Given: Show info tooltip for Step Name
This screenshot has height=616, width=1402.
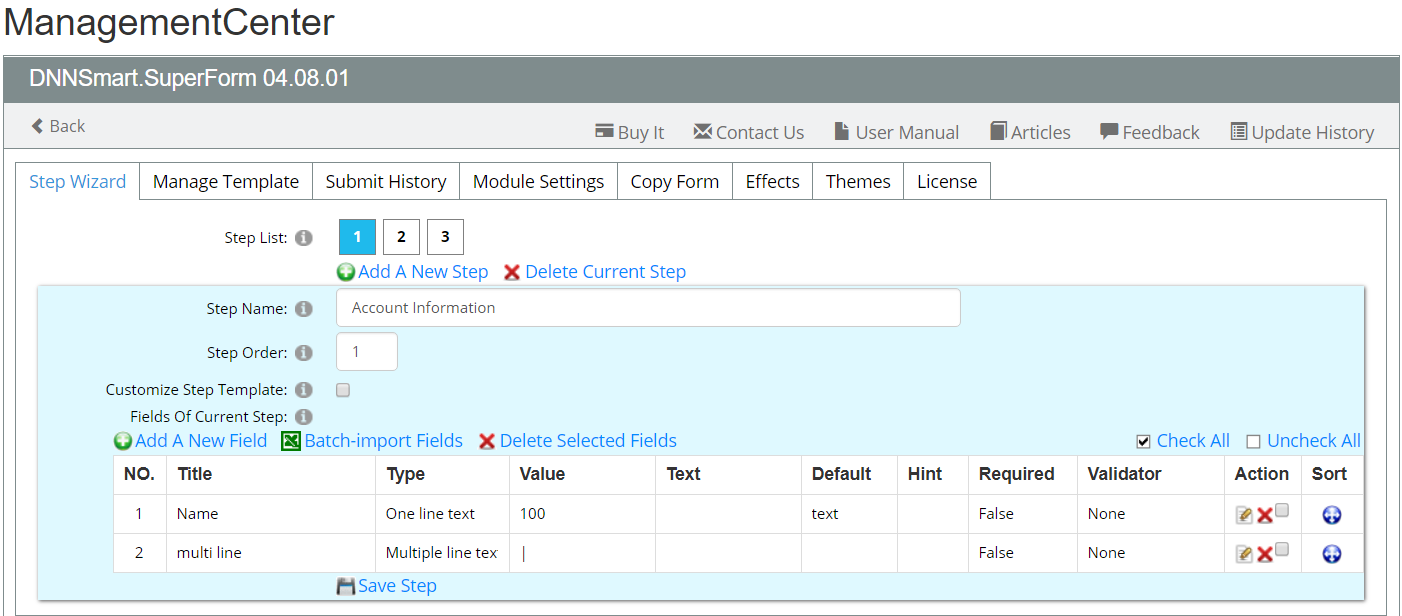Looking at the screenshot, I should (x=304, y=309).
